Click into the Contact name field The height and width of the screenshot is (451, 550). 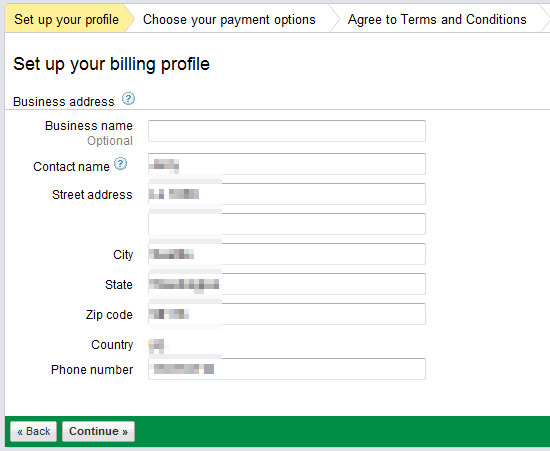click(287, 164)
